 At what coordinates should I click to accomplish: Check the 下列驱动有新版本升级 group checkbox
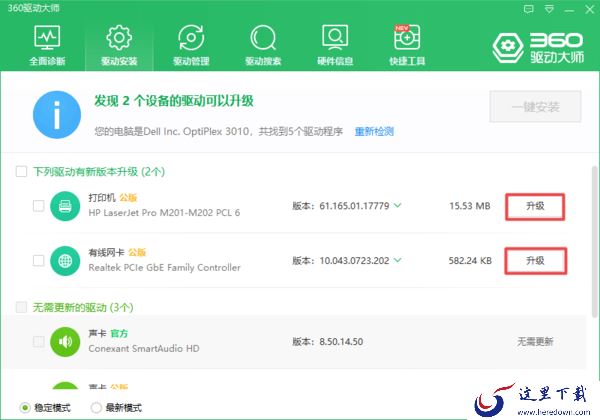[x=21, y=171]
